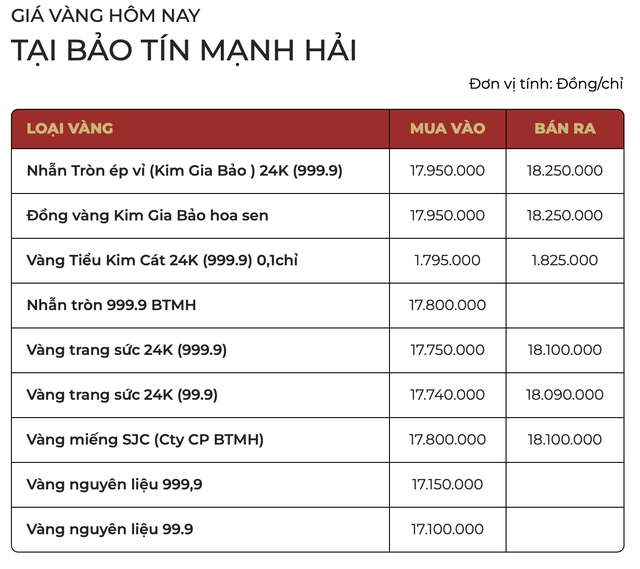Viewport: 640px width, 569px height.
Task: Click the 1.825.000 sell price cell
Action: pos(565,260)
